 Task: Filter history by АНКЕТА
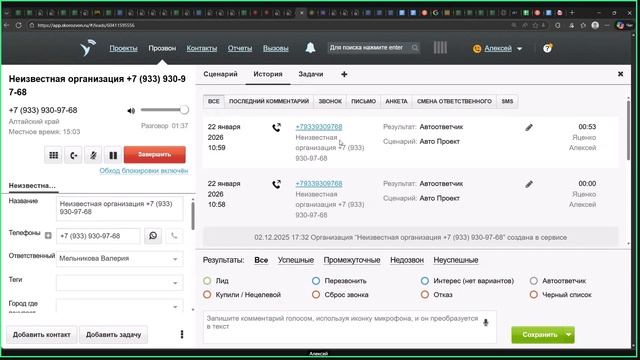click(x=396, y=101)
